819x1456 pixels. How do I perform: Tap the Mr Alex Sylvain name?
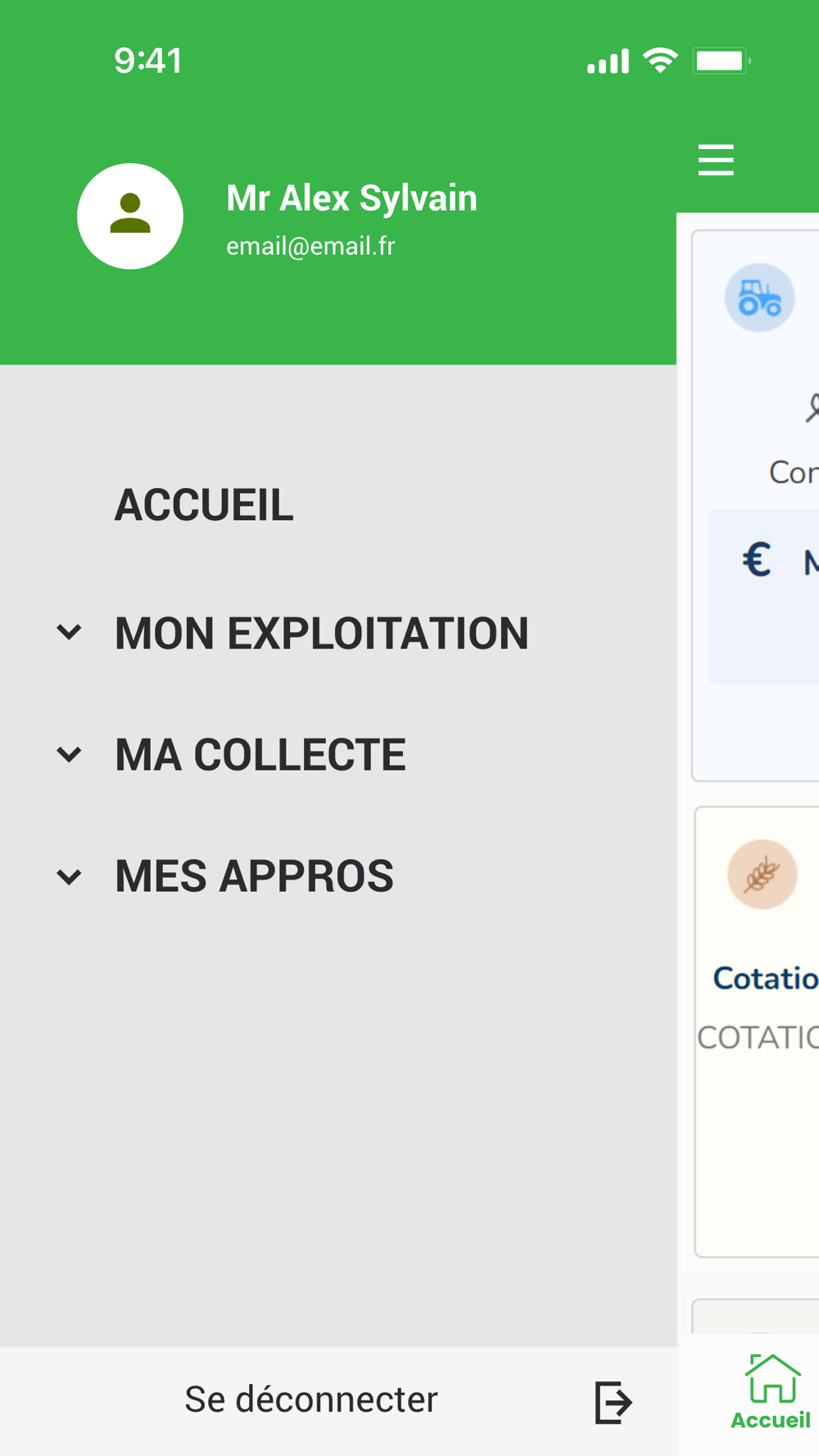pos(351,198)
